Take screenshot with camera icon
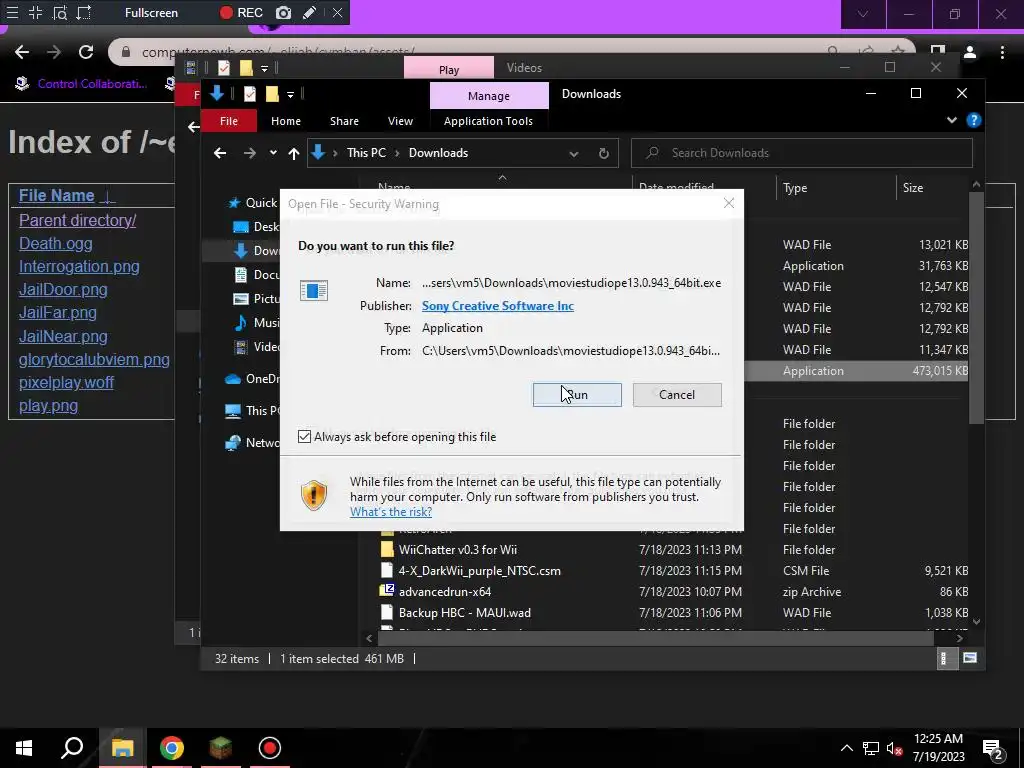 click(283, 12)
